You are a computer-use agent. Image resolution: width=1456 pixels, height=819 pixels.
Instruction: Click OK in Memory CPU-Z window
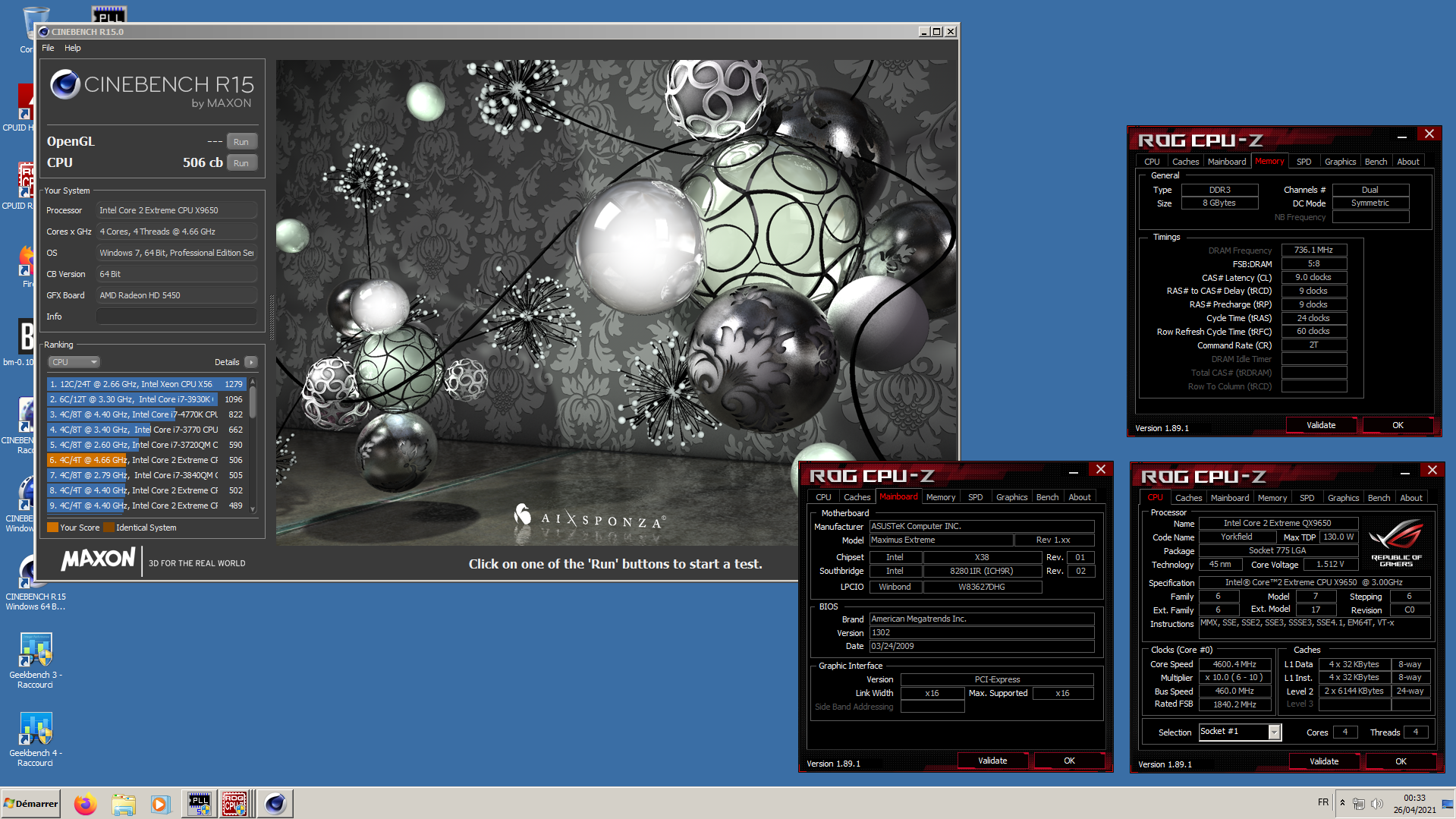click(x=1398, y=425)
